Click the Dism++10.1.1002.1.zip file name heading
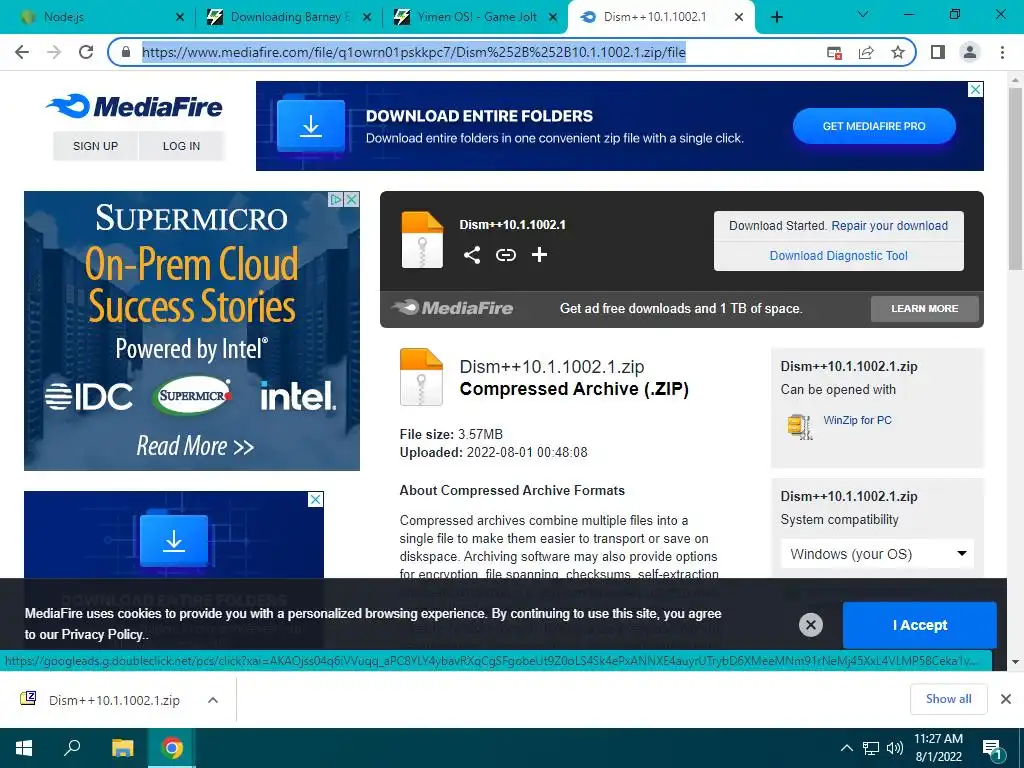This screenshot has height=768, width=1024. point(552,367)
